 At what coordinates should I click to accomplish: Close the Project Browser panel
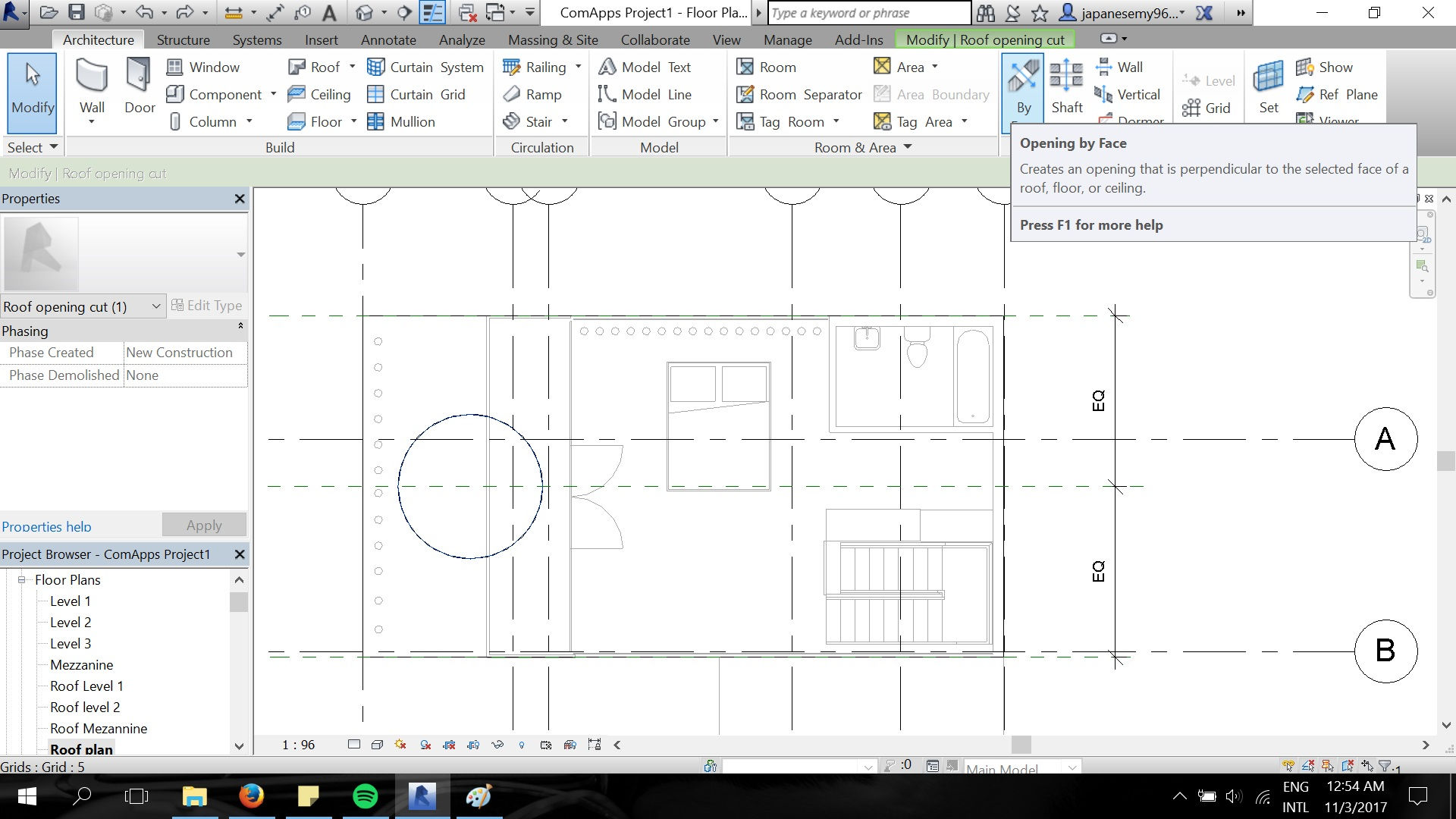pos(240,554)
